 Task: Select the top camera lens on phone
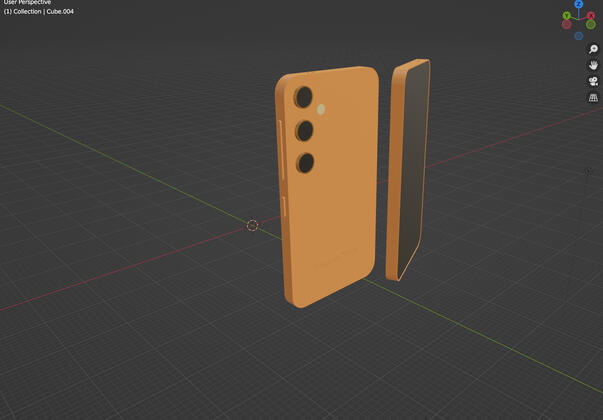point(304,97)
